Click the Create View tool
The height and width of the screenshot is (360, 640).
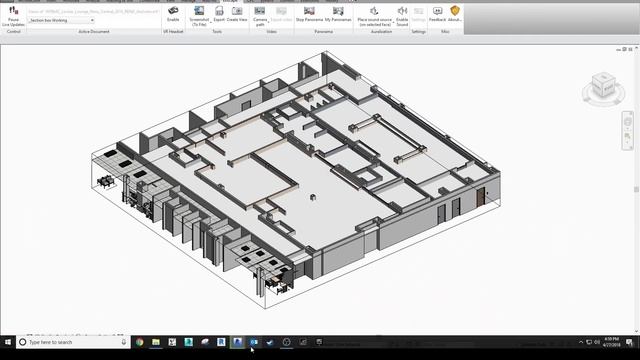point(237,13)
